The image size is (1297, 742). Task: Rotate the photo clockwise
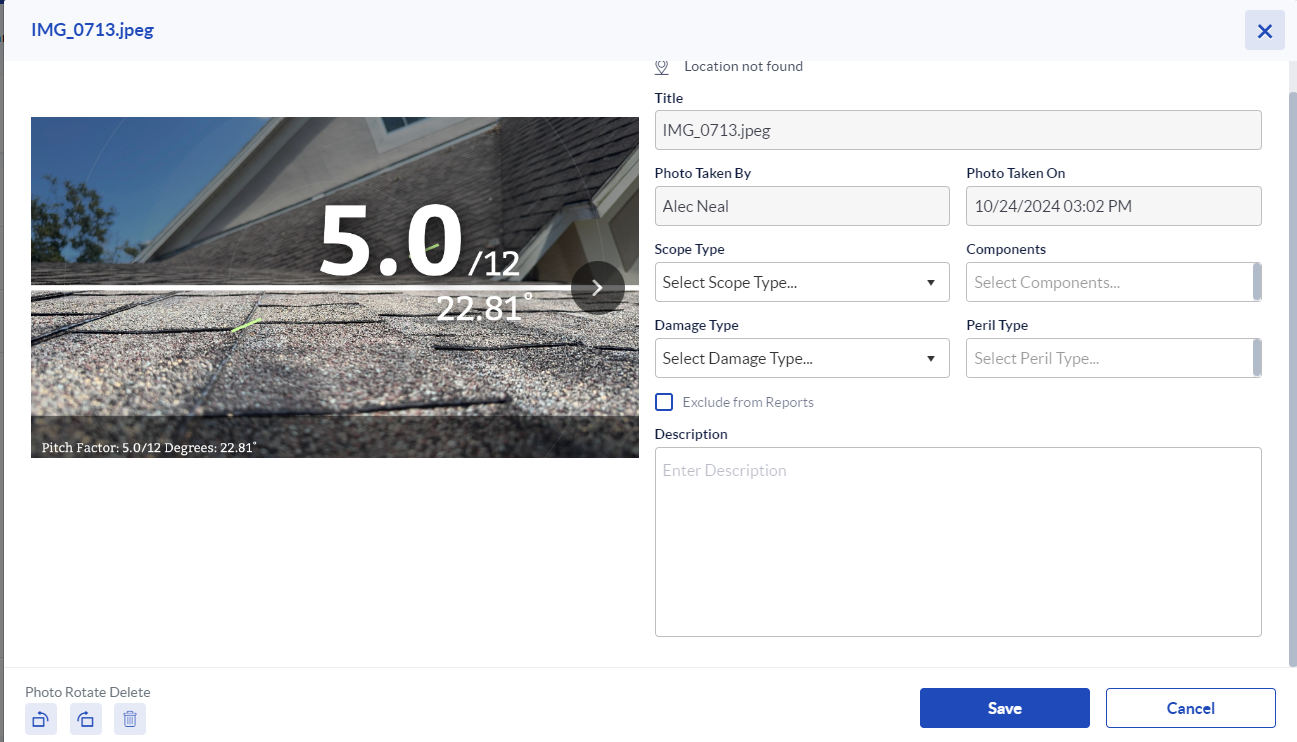click(x=86, y=719)
